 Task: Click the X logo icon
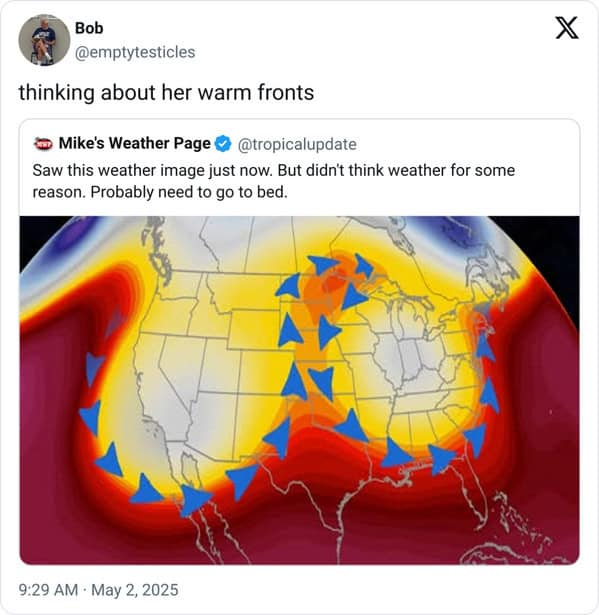click(567, 28)
